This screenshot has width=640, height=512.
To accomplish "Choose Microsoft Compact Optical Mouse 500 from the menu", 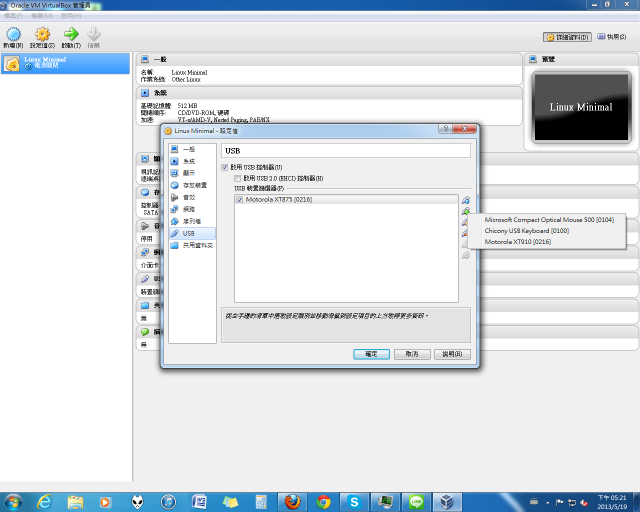I will (549, 220).
